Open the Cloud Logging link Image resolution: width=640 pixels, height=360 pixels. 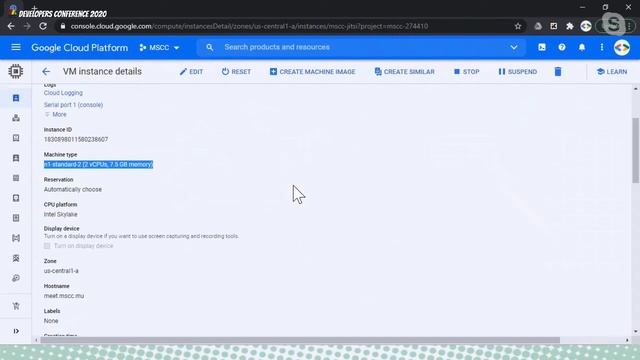point(63,93)
